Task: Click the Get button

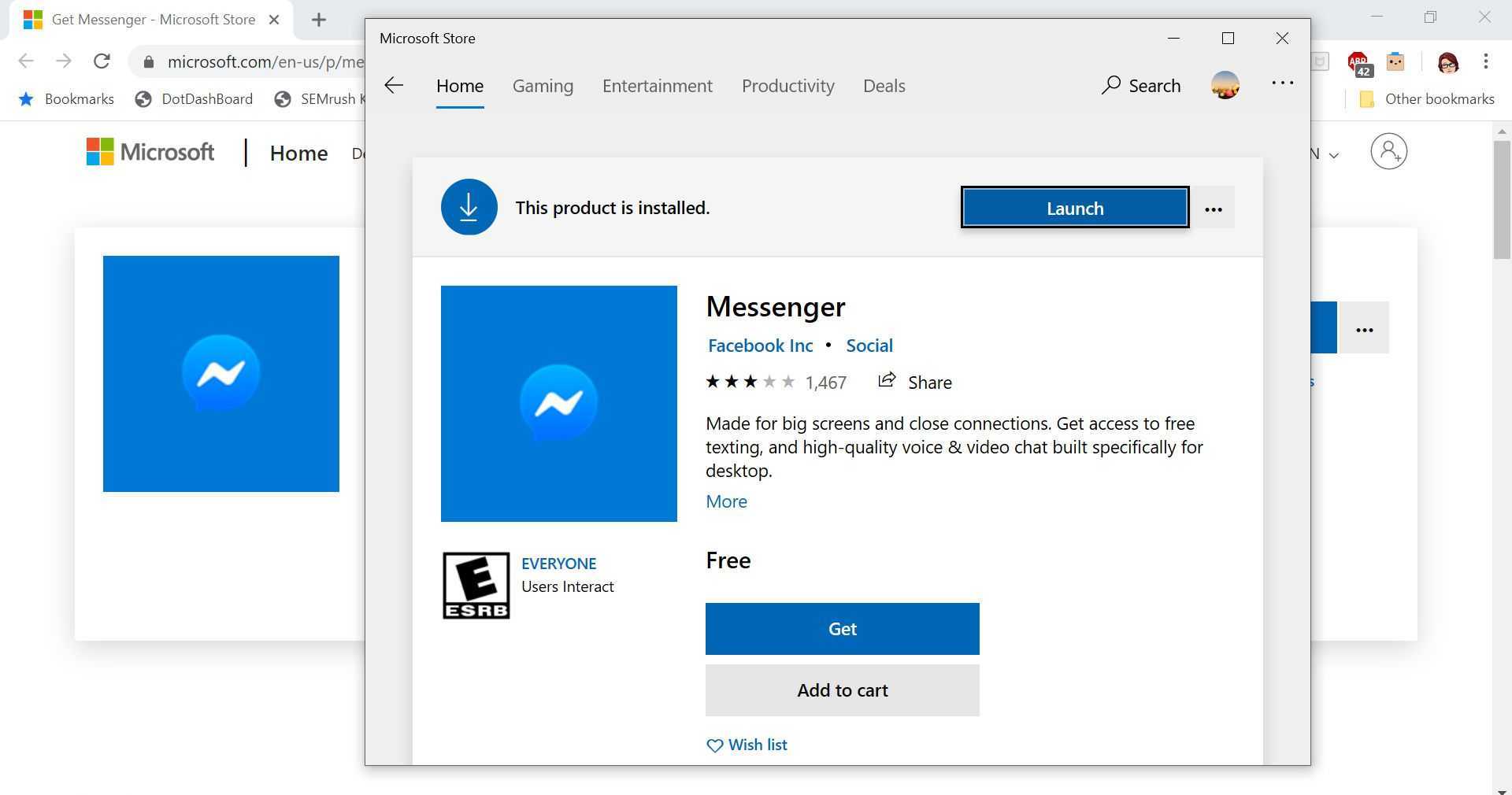Action: pyautogui.click(x=843, y=629)
